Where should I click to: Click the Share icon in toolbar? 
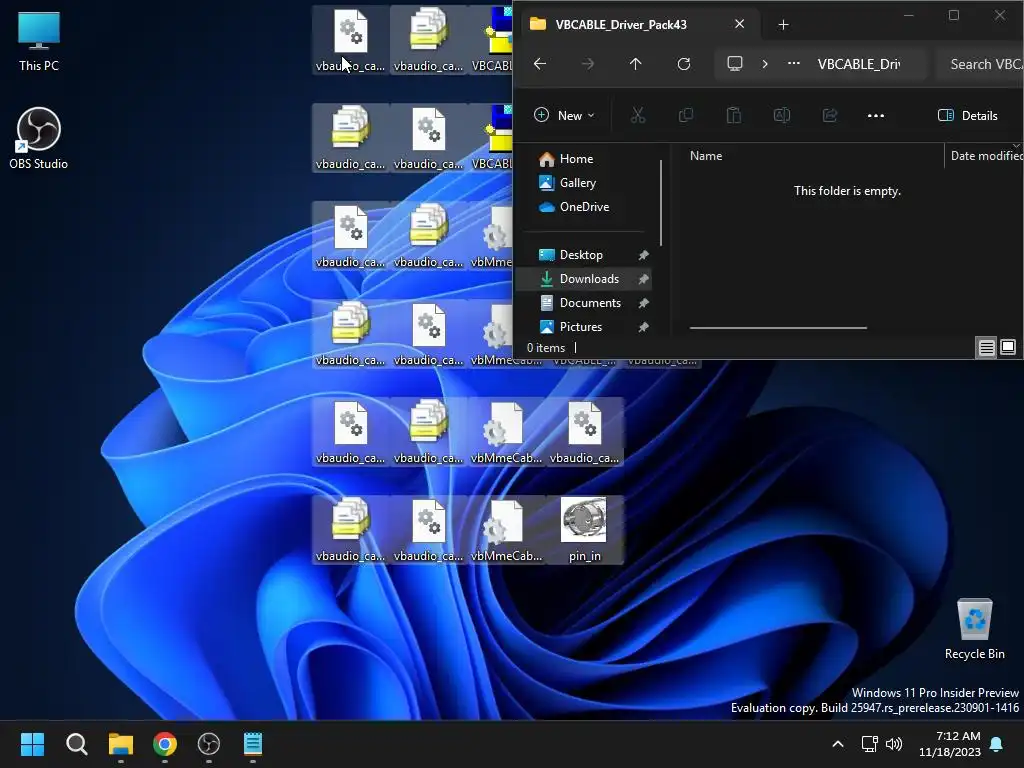830,116
